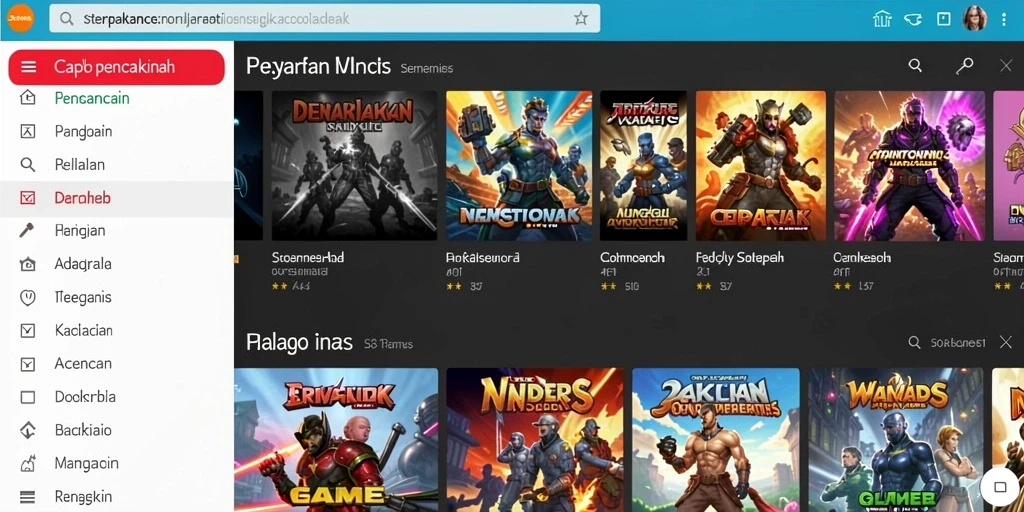Click the bookmark star in address bar
Screen dimensions: 1024x512
pos(581,18)
